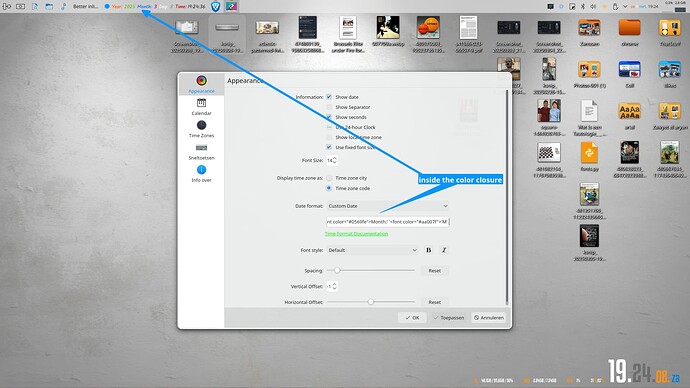Select the Sneltoetsen keyboard section
690x388 pixels.
click(x=201, y=152)
